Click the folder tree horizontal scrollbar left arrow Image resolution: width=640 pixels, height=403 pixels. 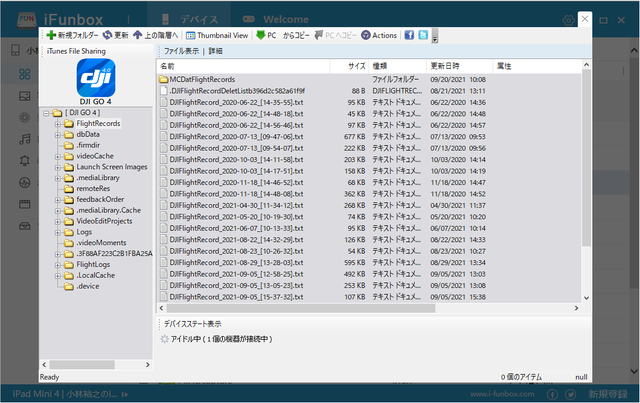(44, 365)
